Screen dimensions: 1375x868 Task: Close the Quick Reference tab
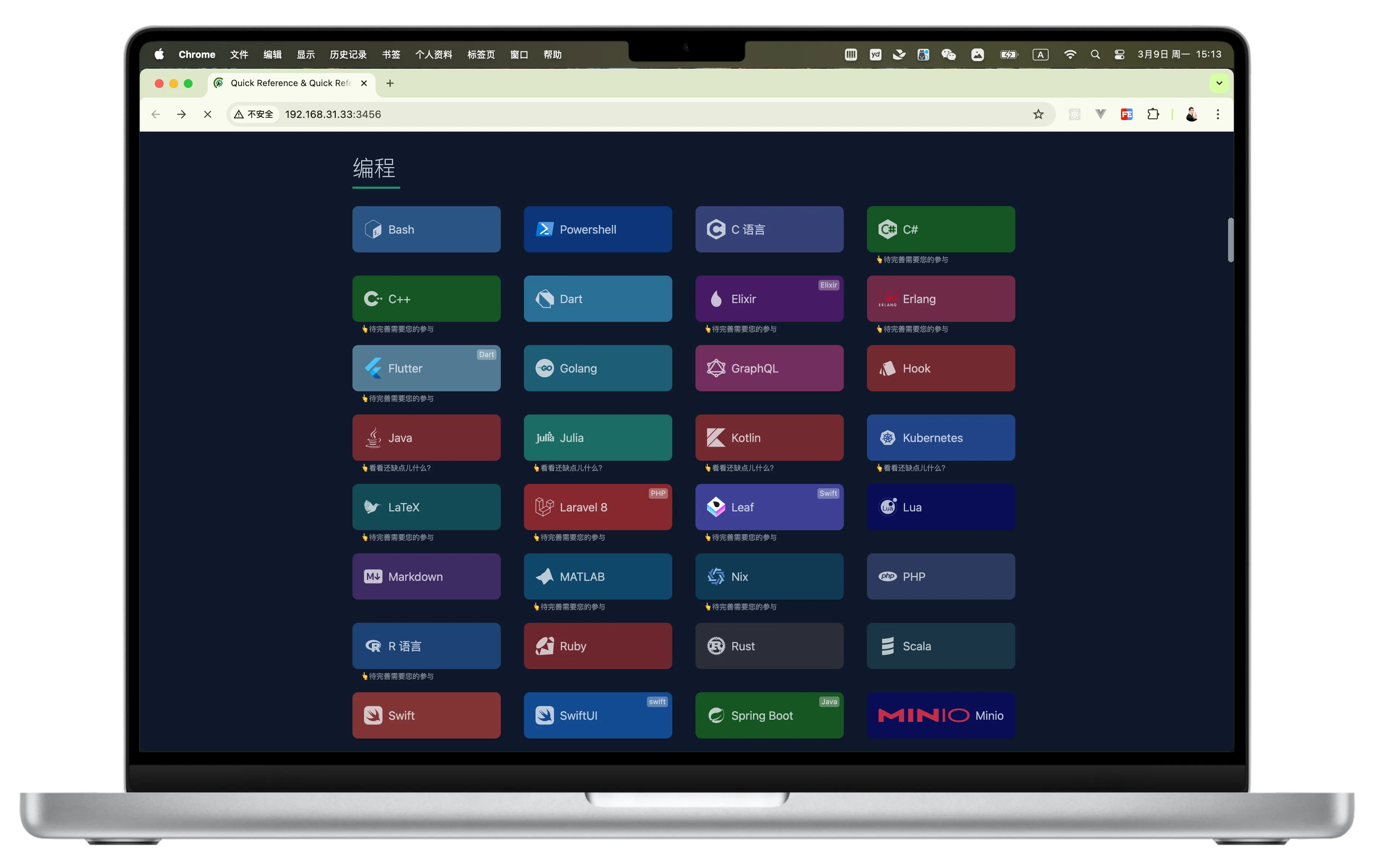[364, 83]
